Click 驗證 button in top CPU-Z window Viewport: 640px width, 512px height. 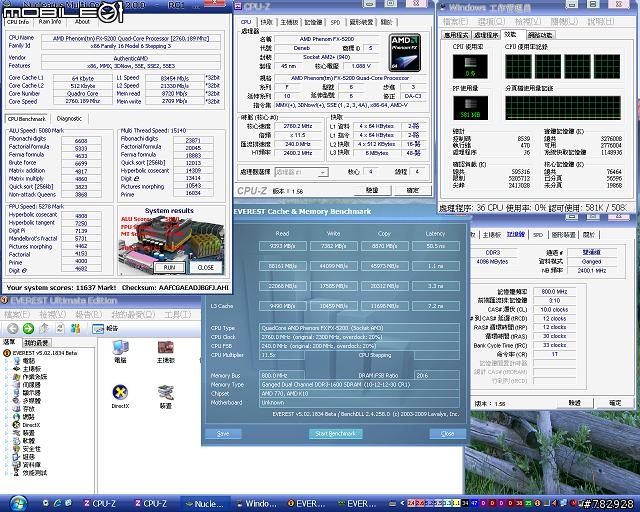click(x=372, y=190)
